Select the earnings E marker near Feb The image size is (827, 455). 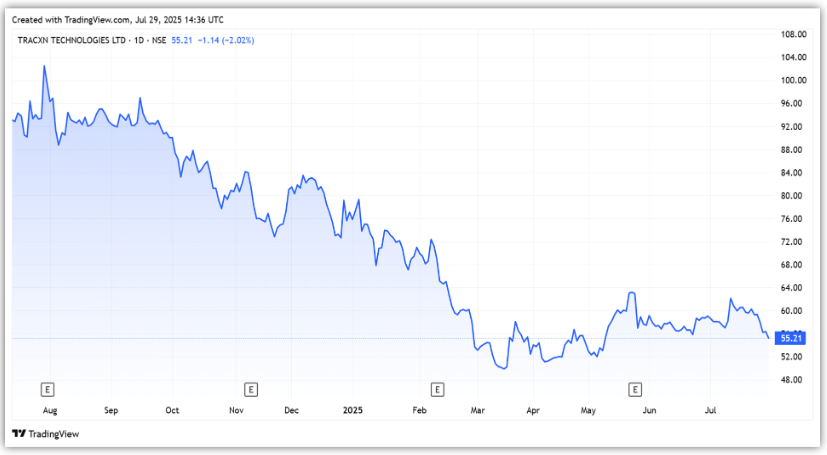click(x=436, y=388)
